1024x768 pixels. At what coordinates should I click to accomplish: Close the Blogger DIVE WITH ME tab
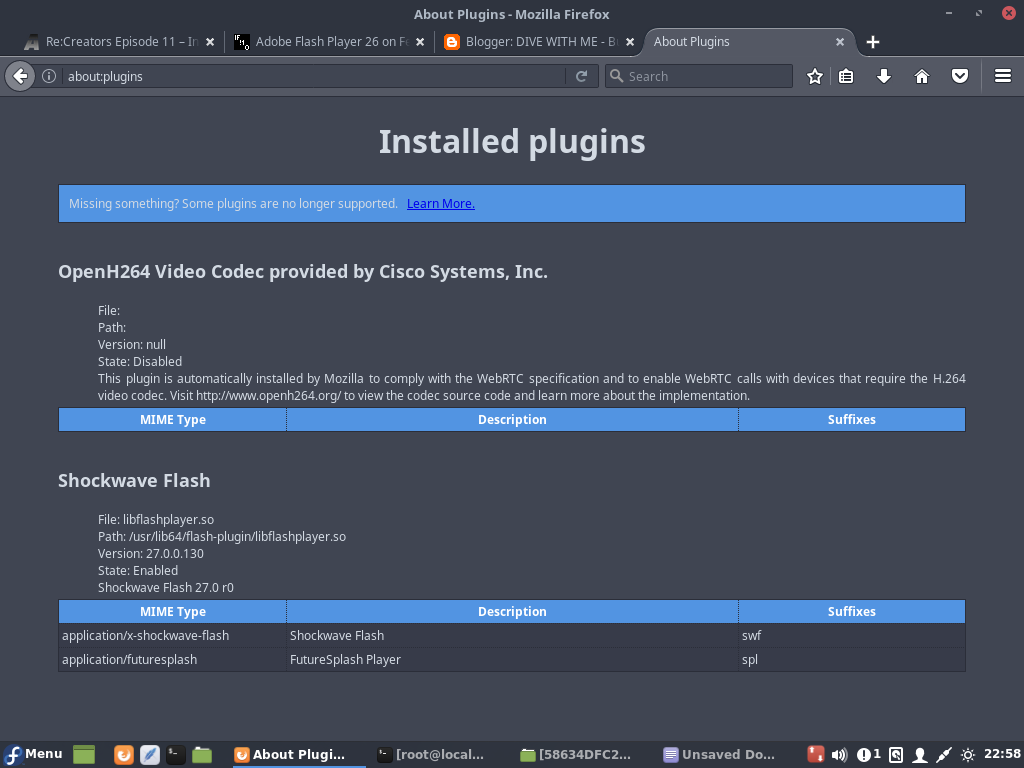(x=630, y=42)
